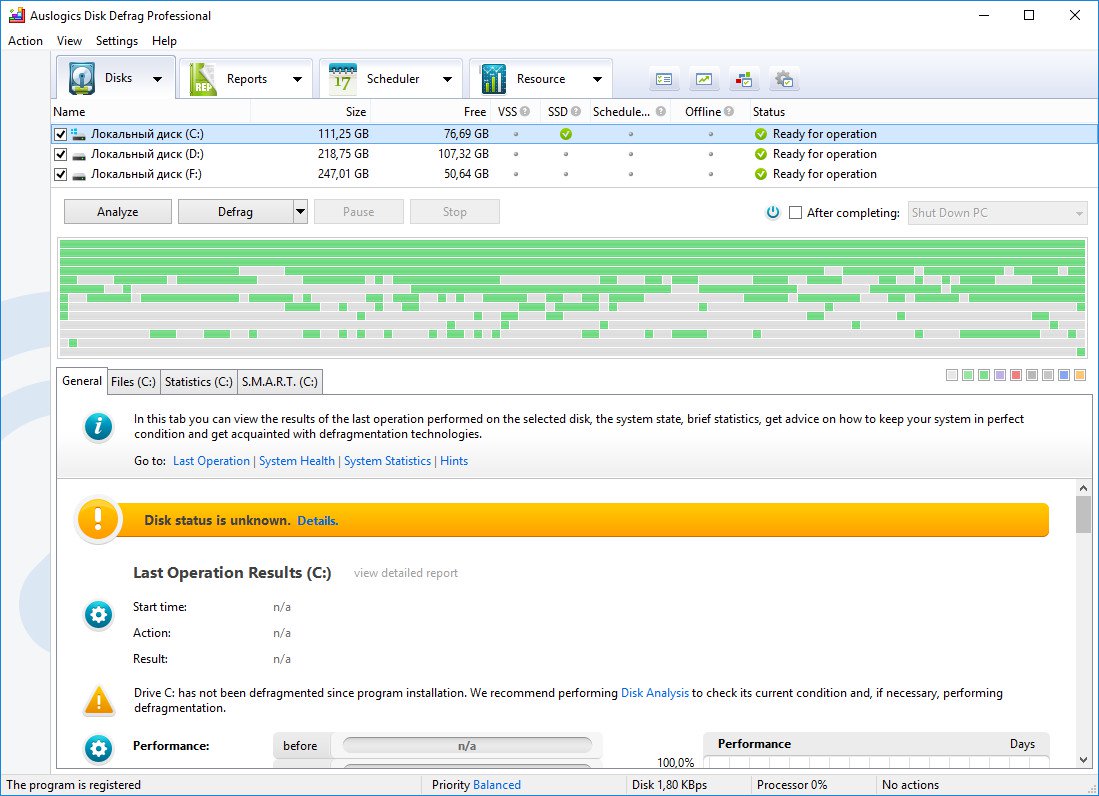Open the Scheduler calendar icon
Screen dimensions: 1099x796
pyautogui.click(x=343, y=78)
